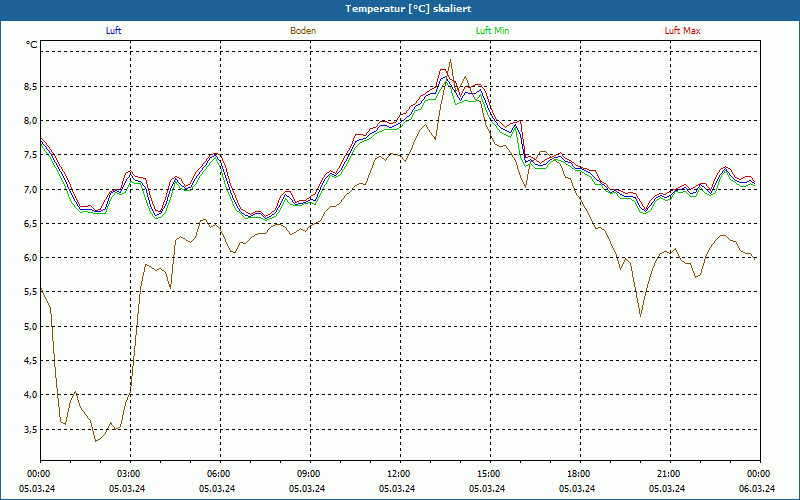Click the Boden curve dip near 20:00
The image size is (800, 500).
pos(640,316)
